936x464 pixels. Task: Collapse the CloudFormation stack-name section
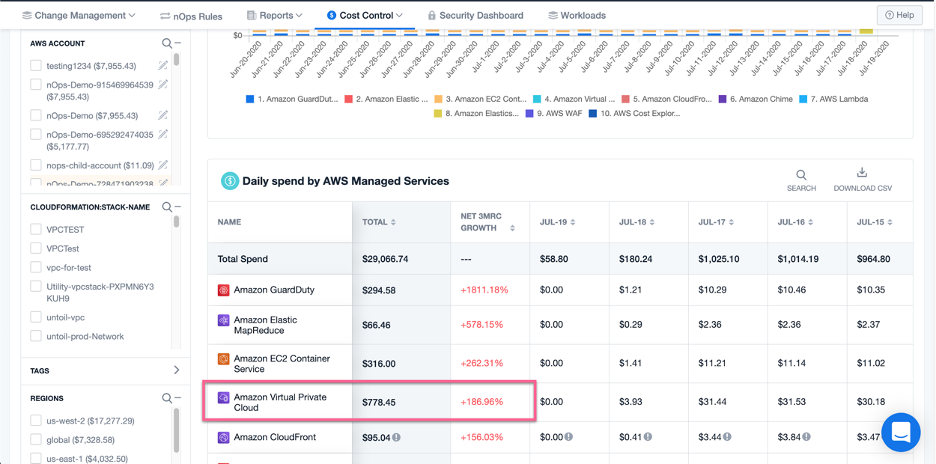[177, 207]
